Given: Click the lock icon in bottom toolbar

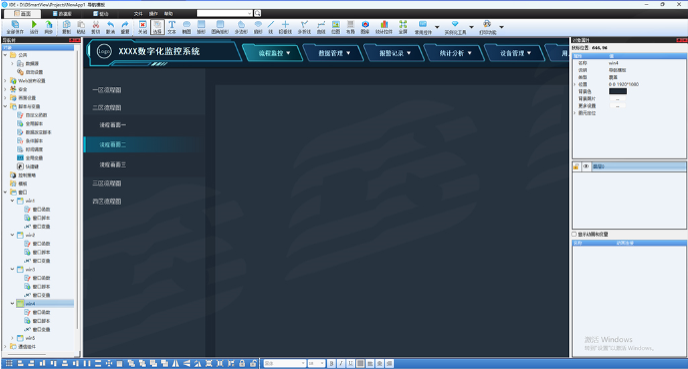Looking at the screenshot, I should pyautogui.click(x=242, y=363).
